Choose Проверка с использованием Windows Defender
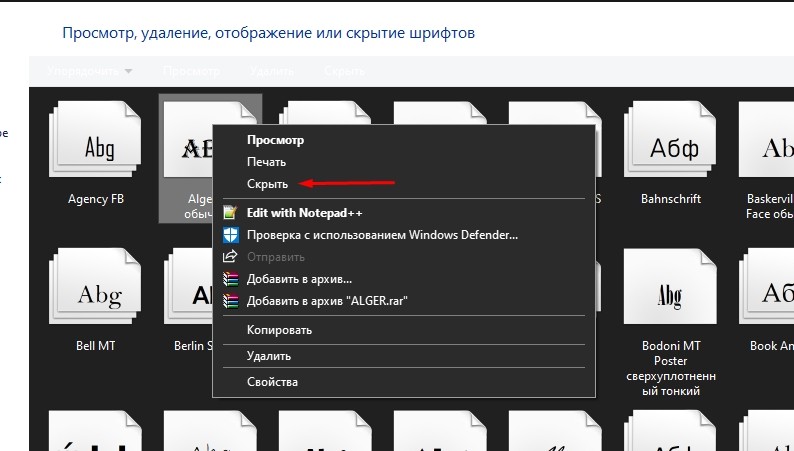This screenshot has height=451, width=794. [382, 235]
